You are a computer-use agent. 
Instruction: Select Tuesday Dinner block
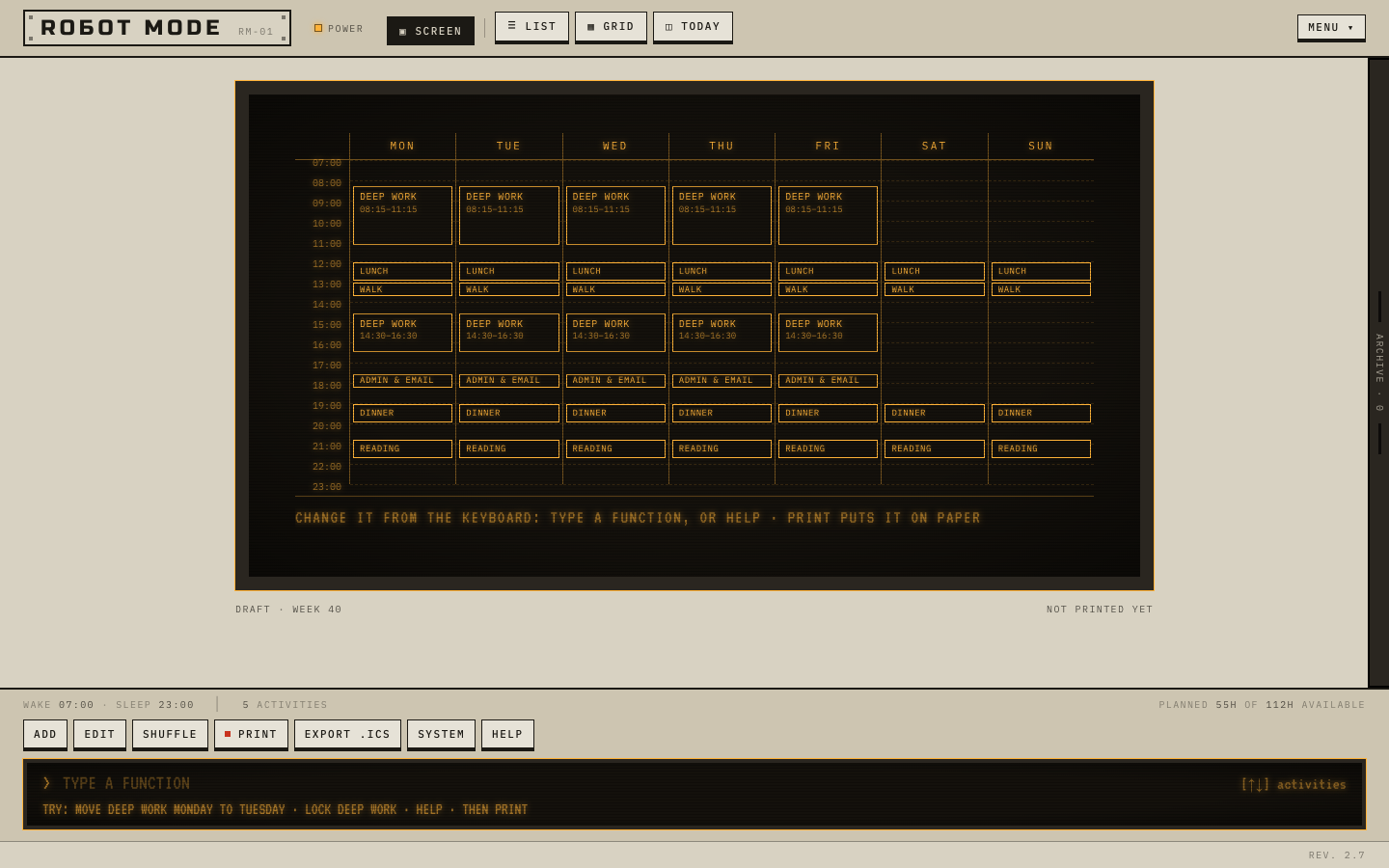(509, 413)
